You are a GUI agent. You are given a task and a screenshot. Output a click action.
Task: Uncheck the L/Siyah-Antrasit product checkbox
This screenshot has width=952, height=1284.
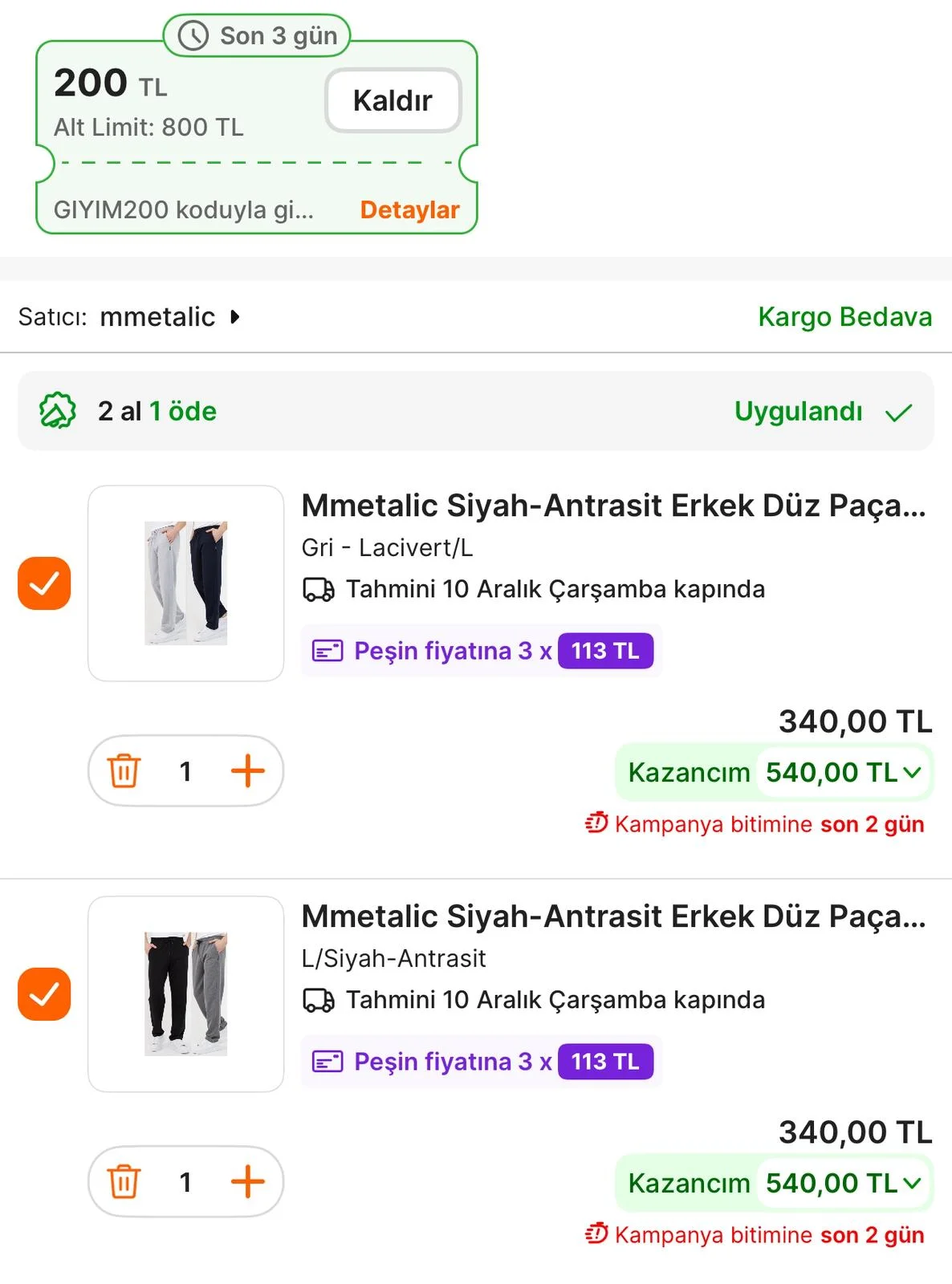click(44, 994)
